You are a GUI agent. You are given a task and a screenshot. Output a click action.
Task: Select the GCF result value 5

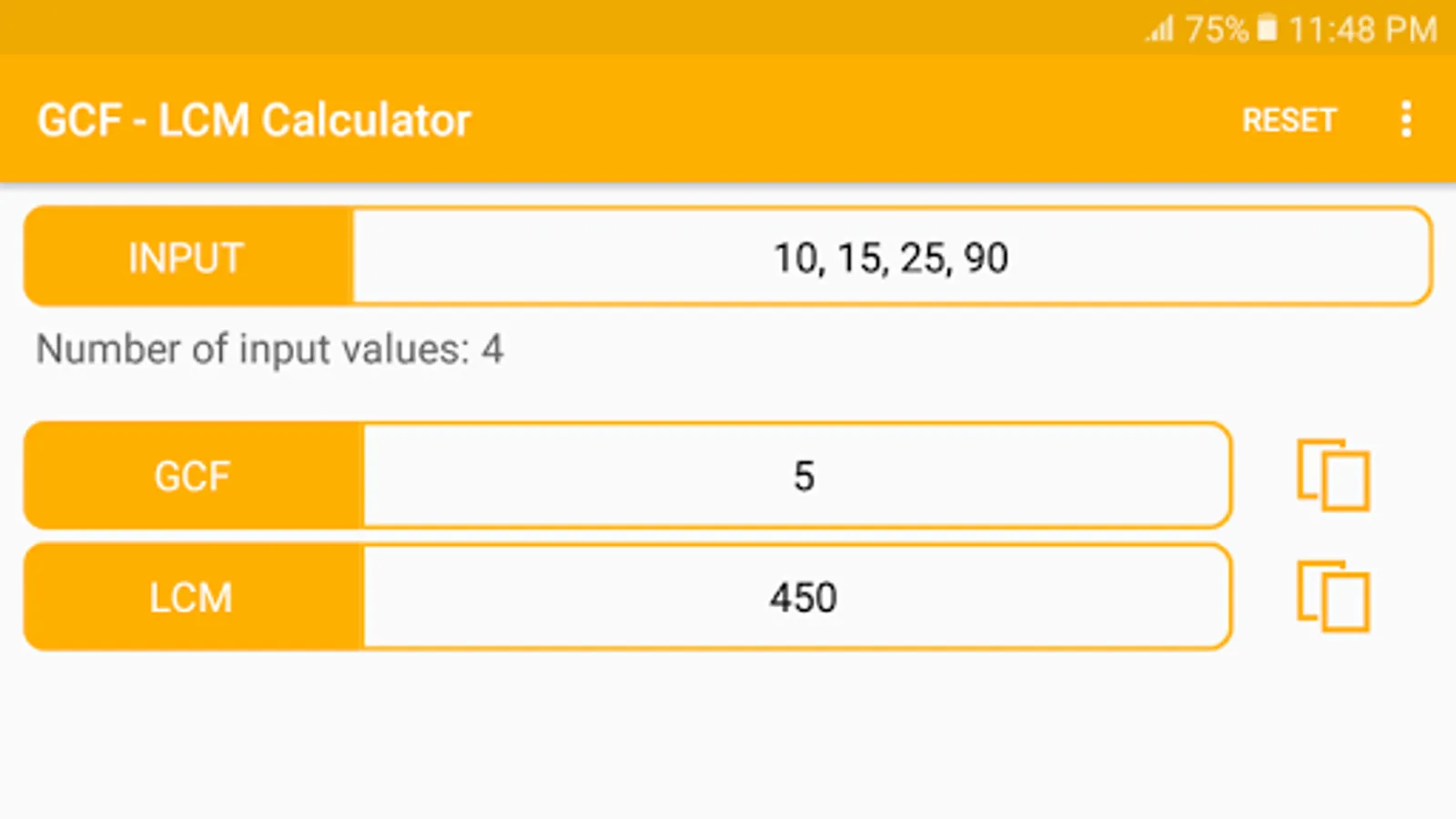(804, 476)
